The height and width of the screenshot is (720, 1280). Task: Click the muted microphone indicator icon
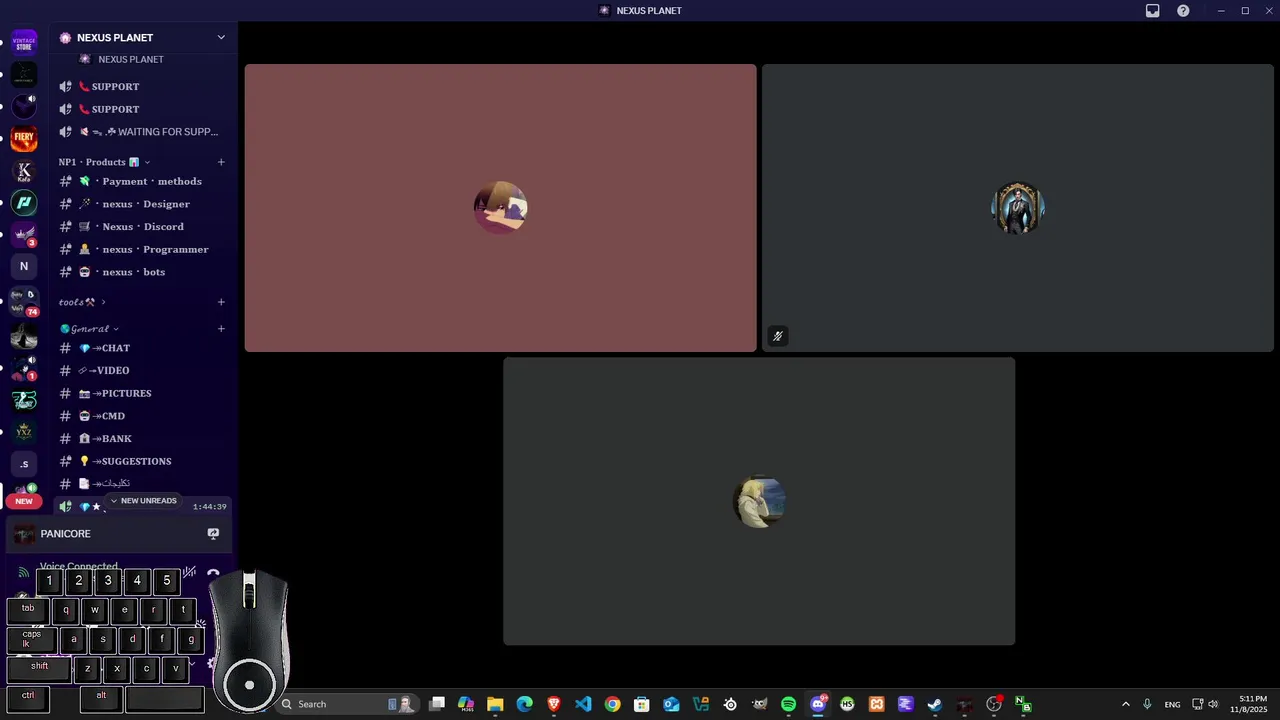(777, 336)
